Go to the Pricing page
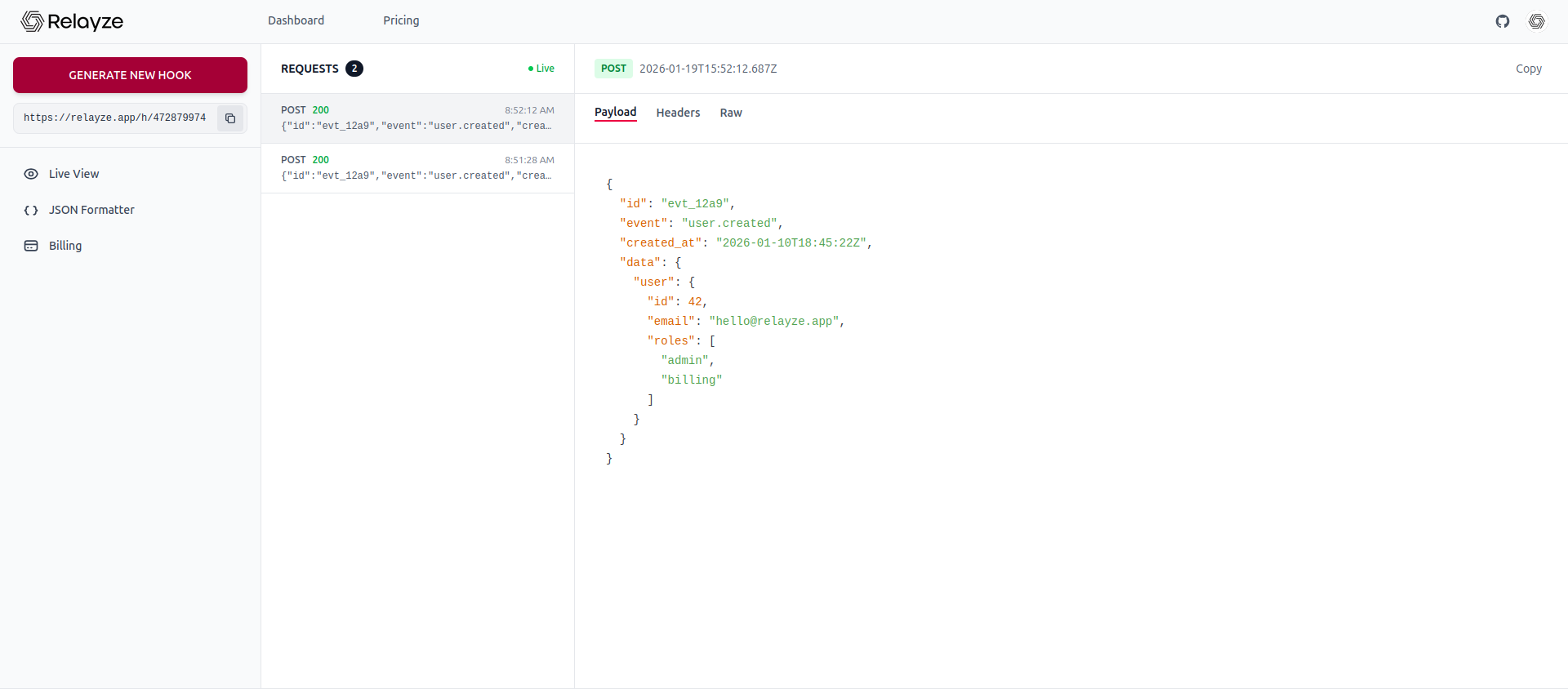This screenshot has height=689, width=1568. coord(401,20)
